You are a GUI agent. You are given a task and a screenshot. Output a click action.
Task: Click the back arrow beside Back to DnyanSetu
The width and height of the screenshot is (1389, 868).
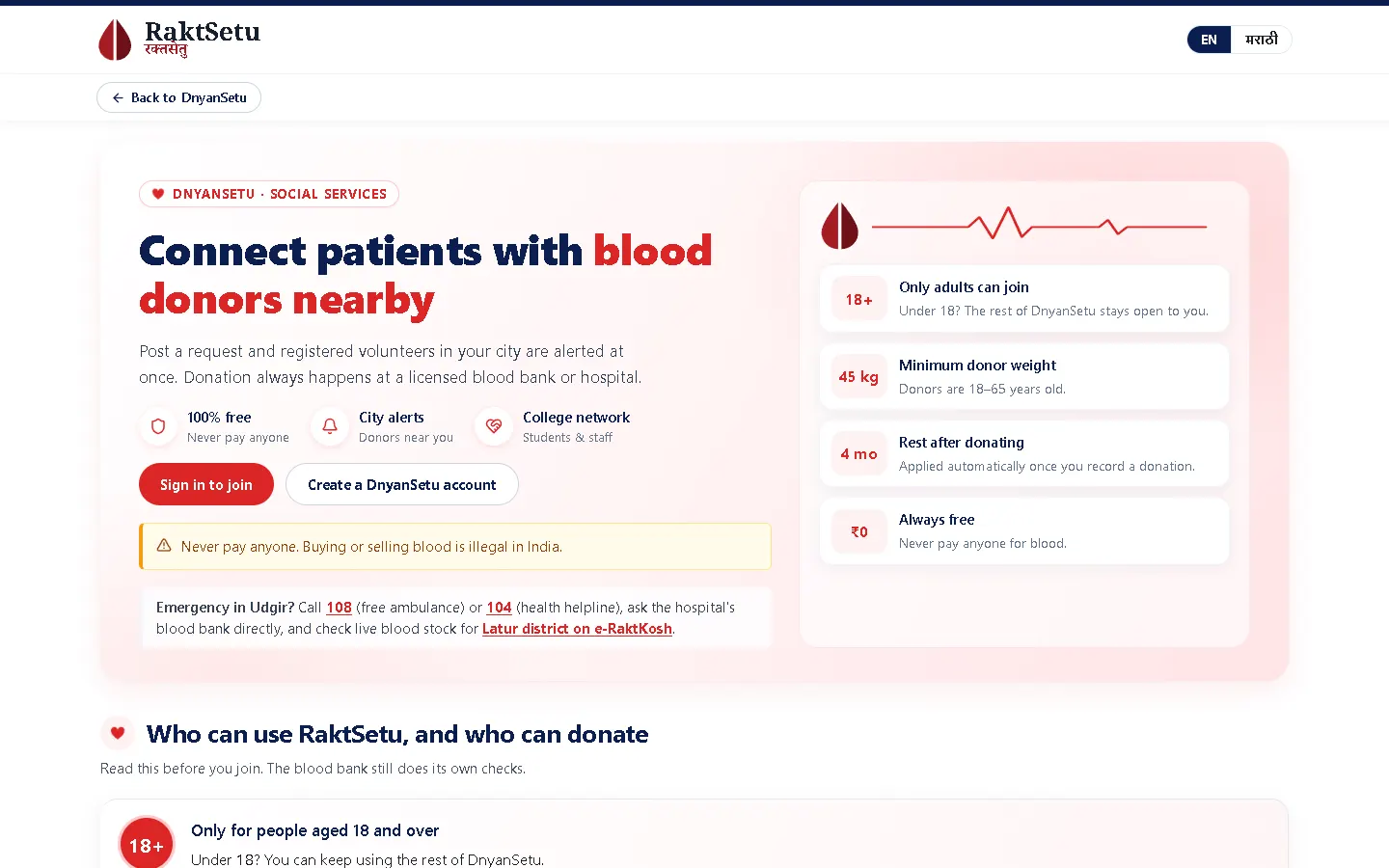pyautogui.click(x=118, y=97)
